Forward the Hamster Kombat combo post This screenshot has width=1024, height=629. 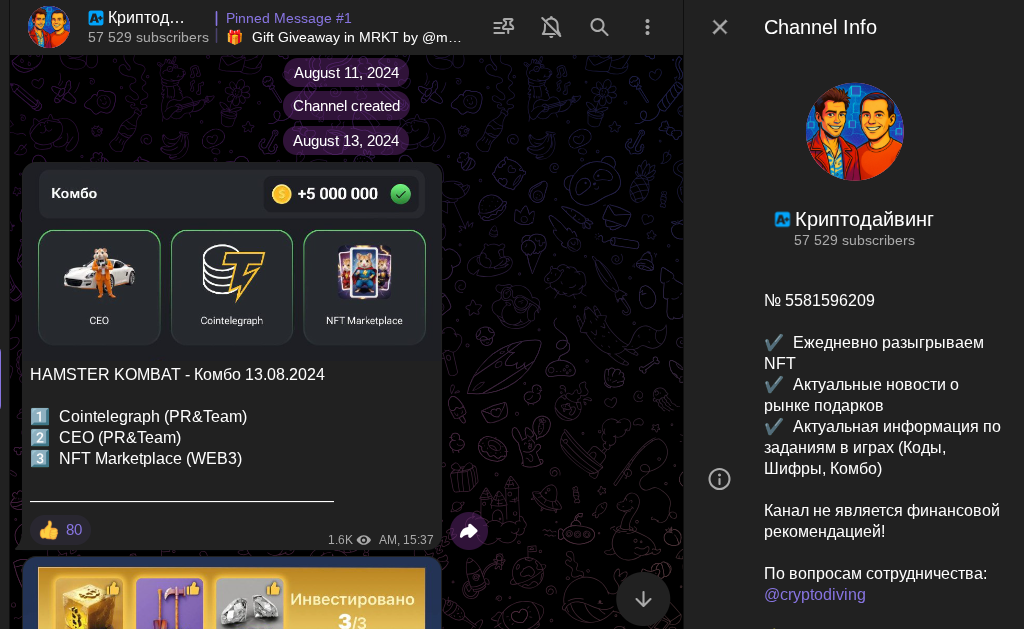[x=469, y=531]
